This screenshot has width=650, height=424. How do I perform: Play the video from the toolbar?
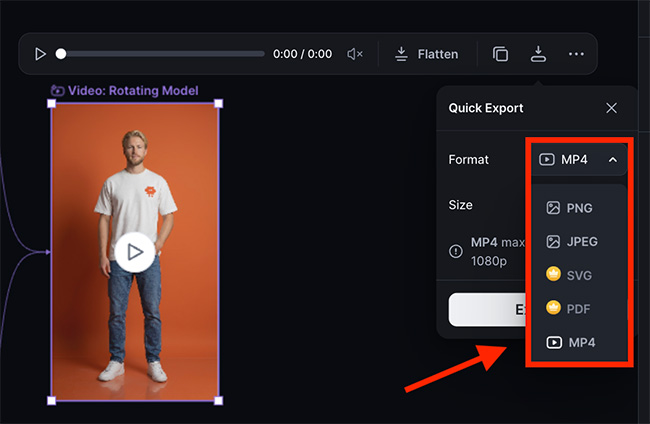coord(40,54)
